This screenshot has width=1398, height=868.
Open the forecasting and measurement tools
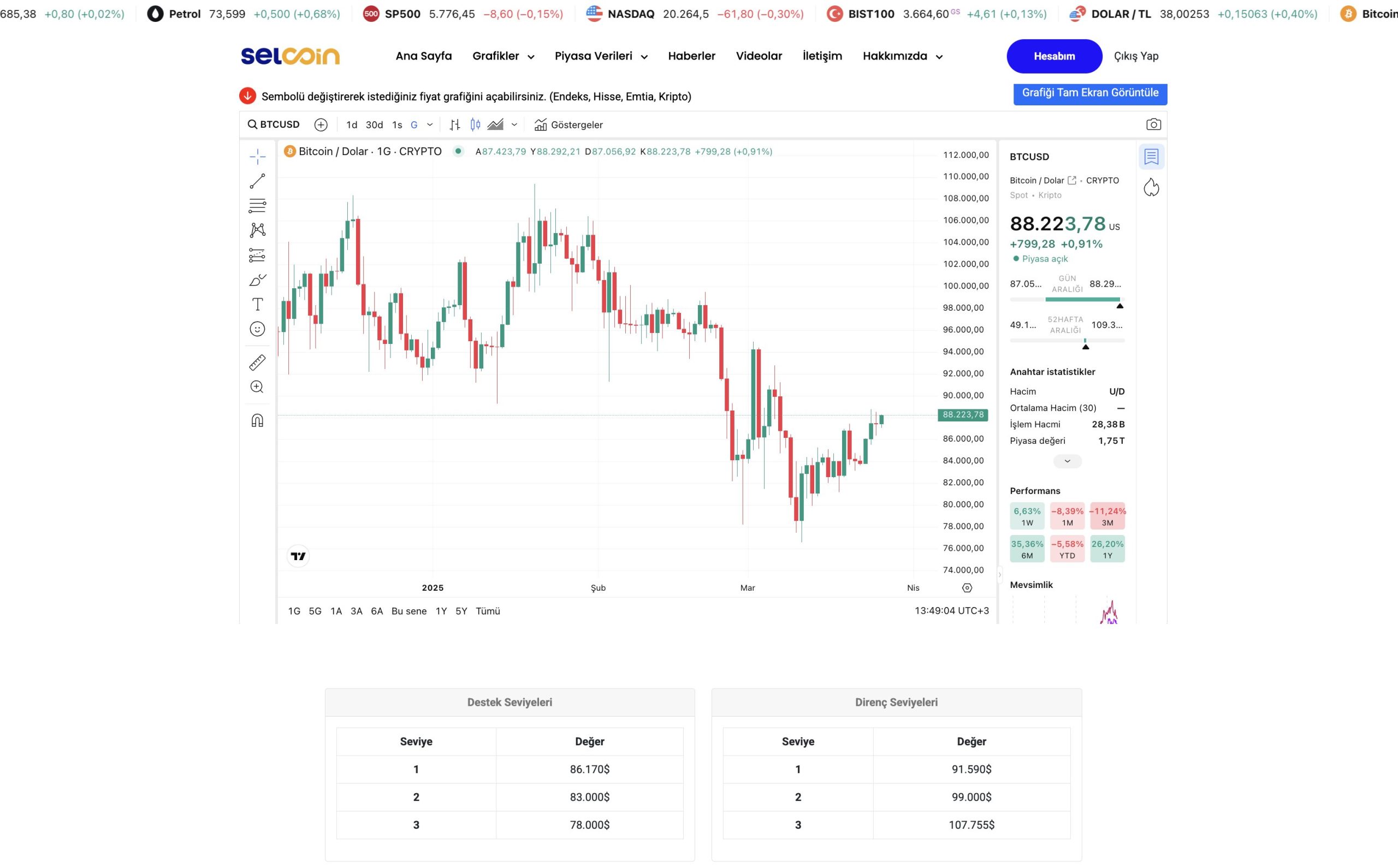pos(257,255)
